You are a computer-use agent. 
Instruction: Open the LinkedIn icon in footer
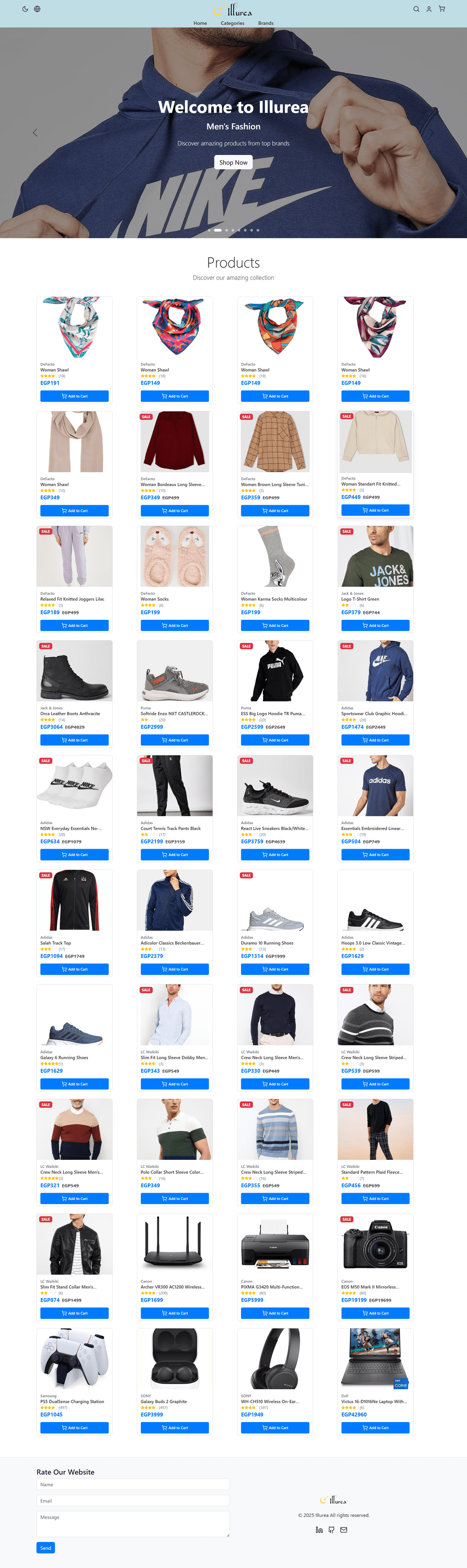pos(319,1530)
